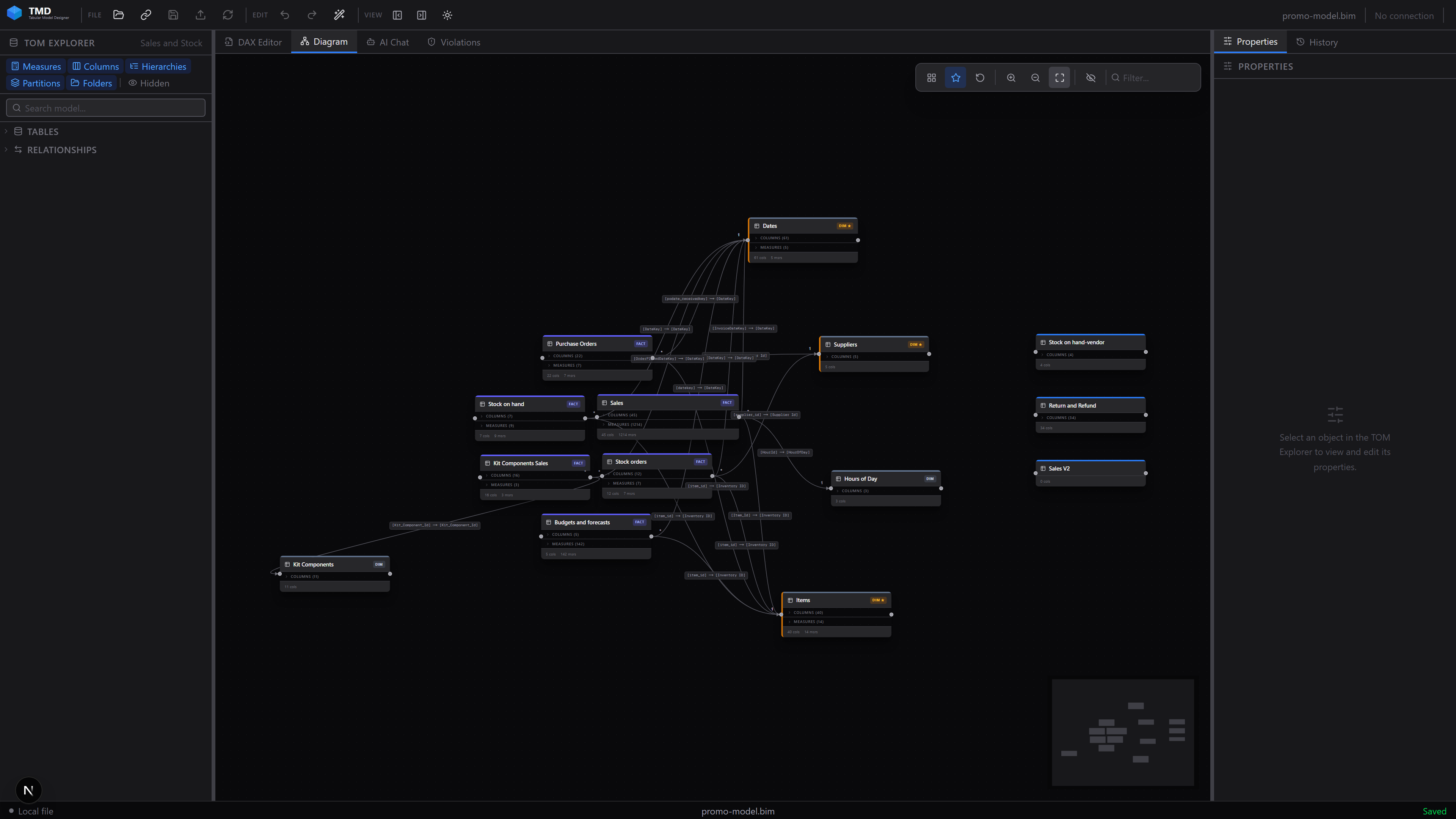This screenshot has height=819, width=1456.
Task: Click the save file icon
Action: pyautogui.click(x=173, y=15)
